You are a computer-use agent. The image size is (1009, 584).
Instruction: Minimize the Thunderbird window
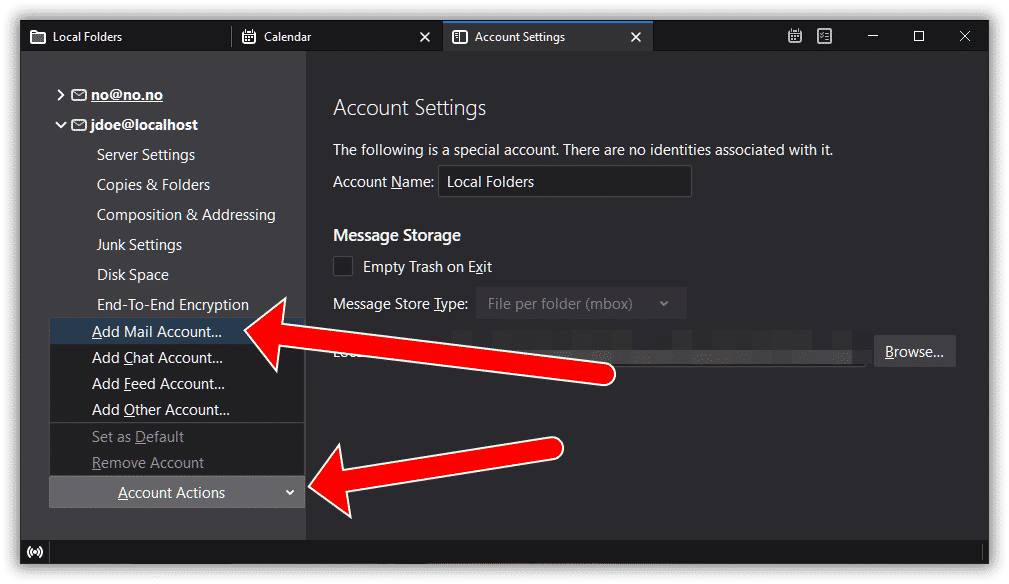pos(873,36)
